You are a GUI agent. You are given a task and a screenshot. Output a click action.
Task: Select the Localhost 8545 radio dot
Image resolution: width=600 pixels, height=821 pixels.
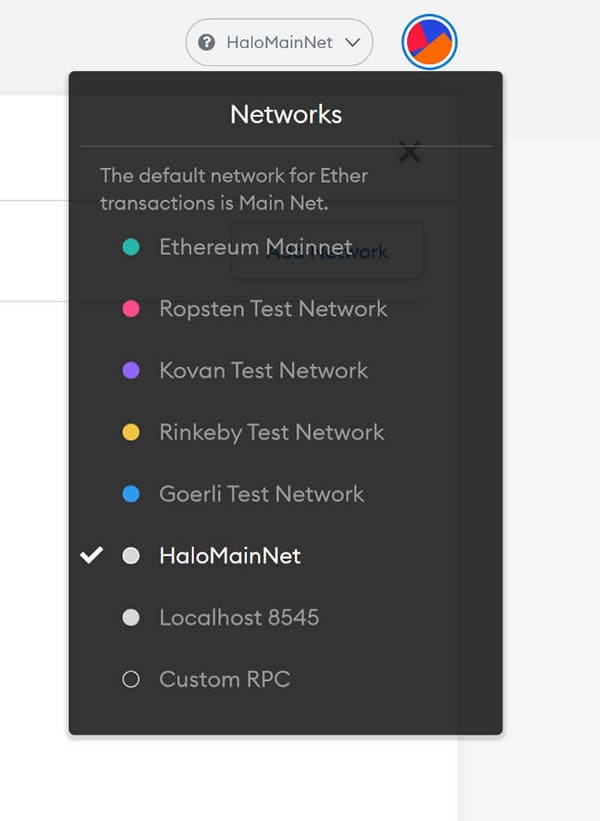click(131, 617)
